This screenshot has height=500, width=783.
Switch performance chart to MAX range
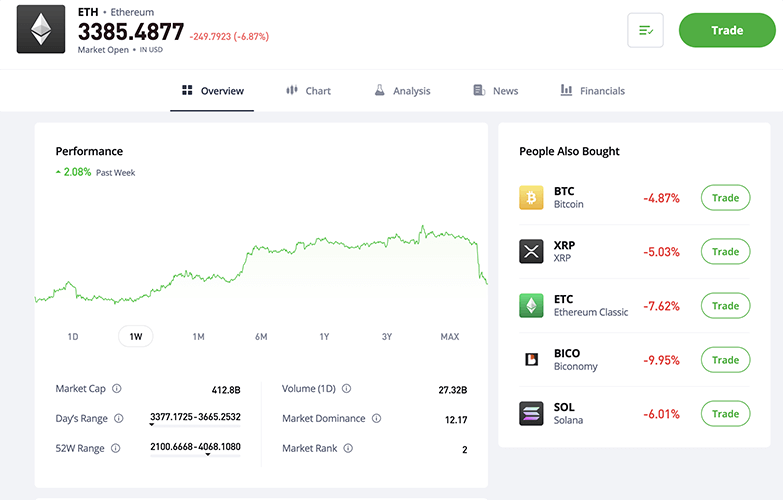tap(449, 337)
